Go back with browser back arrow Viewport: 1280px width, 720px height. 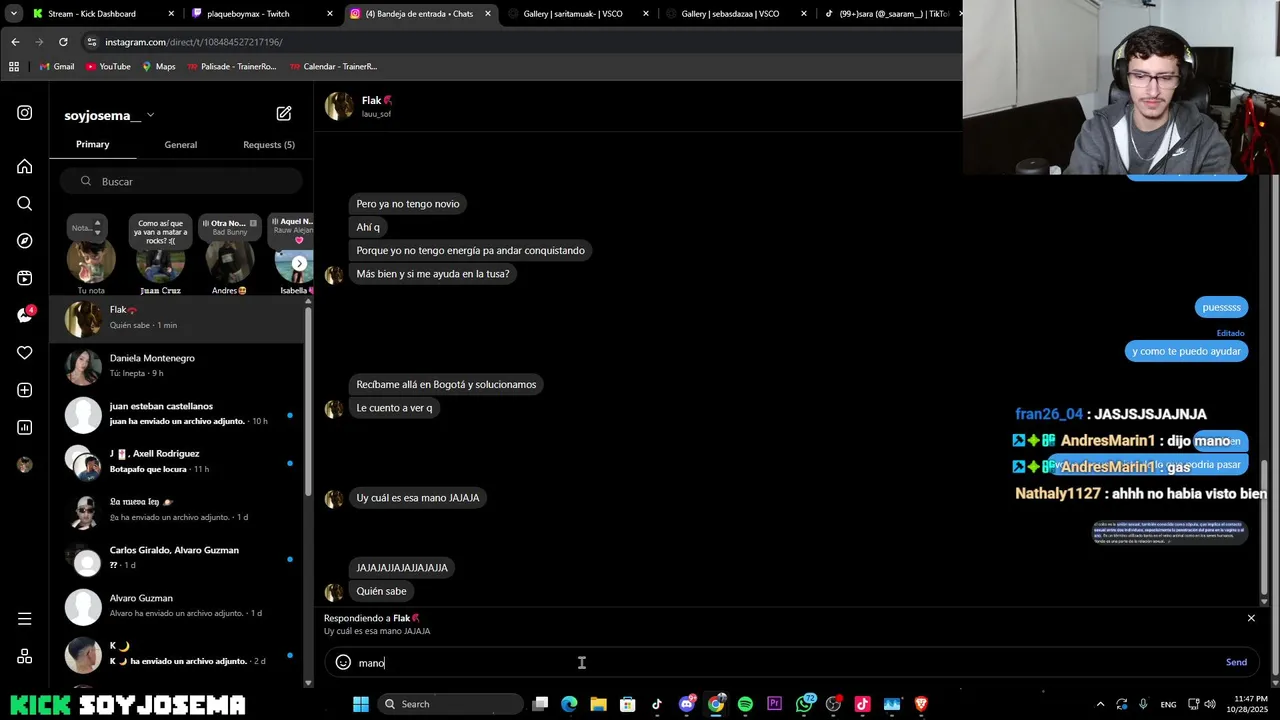15,42
